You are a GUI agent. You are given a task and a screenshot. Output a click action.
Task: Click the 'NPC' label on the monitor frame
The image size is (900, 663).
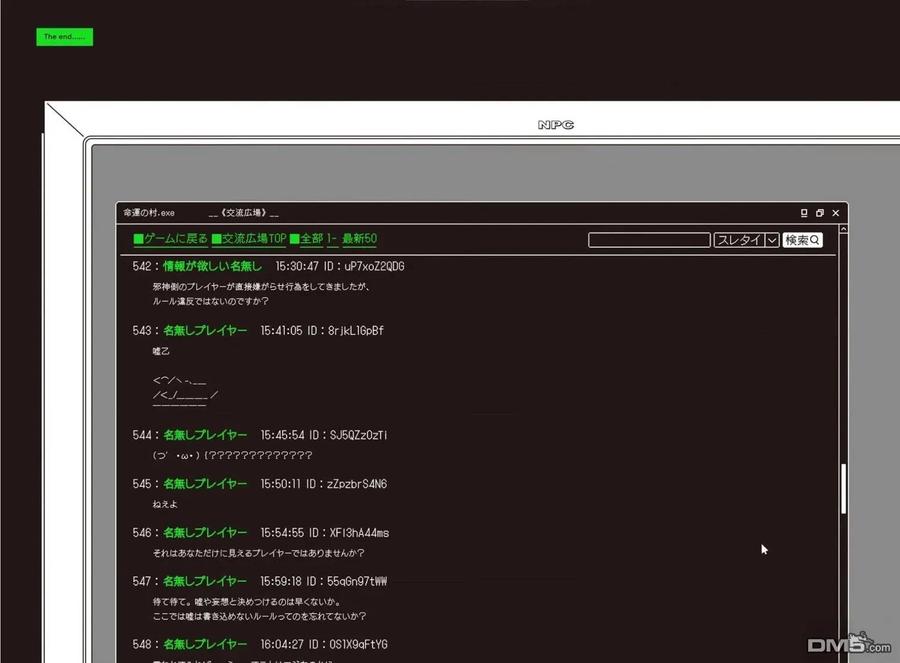pos(556,125)
